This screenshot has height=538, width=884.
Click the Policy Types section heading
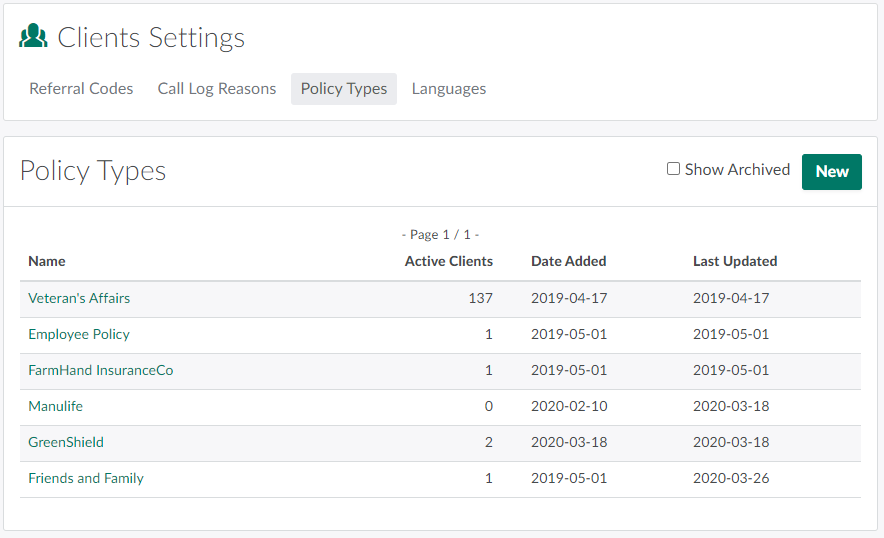tap(93, 171)
